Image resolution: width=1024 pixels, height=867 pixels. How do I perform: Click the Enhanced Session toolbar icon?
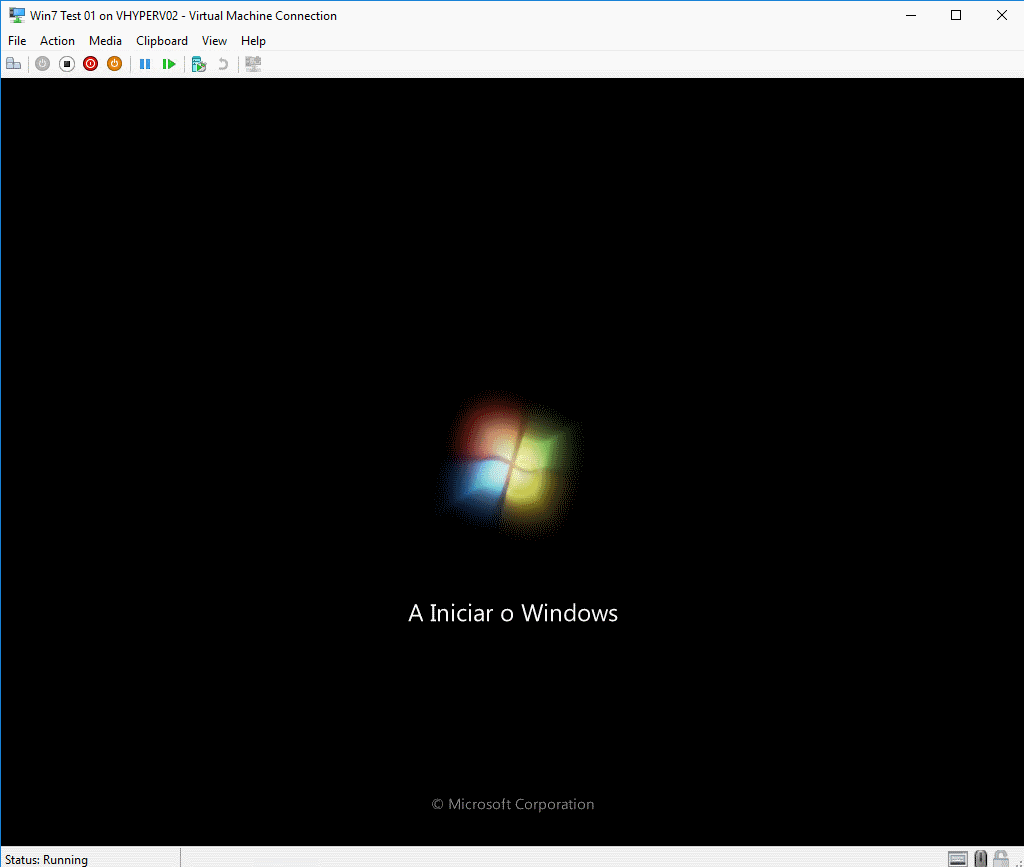(253, 64)
